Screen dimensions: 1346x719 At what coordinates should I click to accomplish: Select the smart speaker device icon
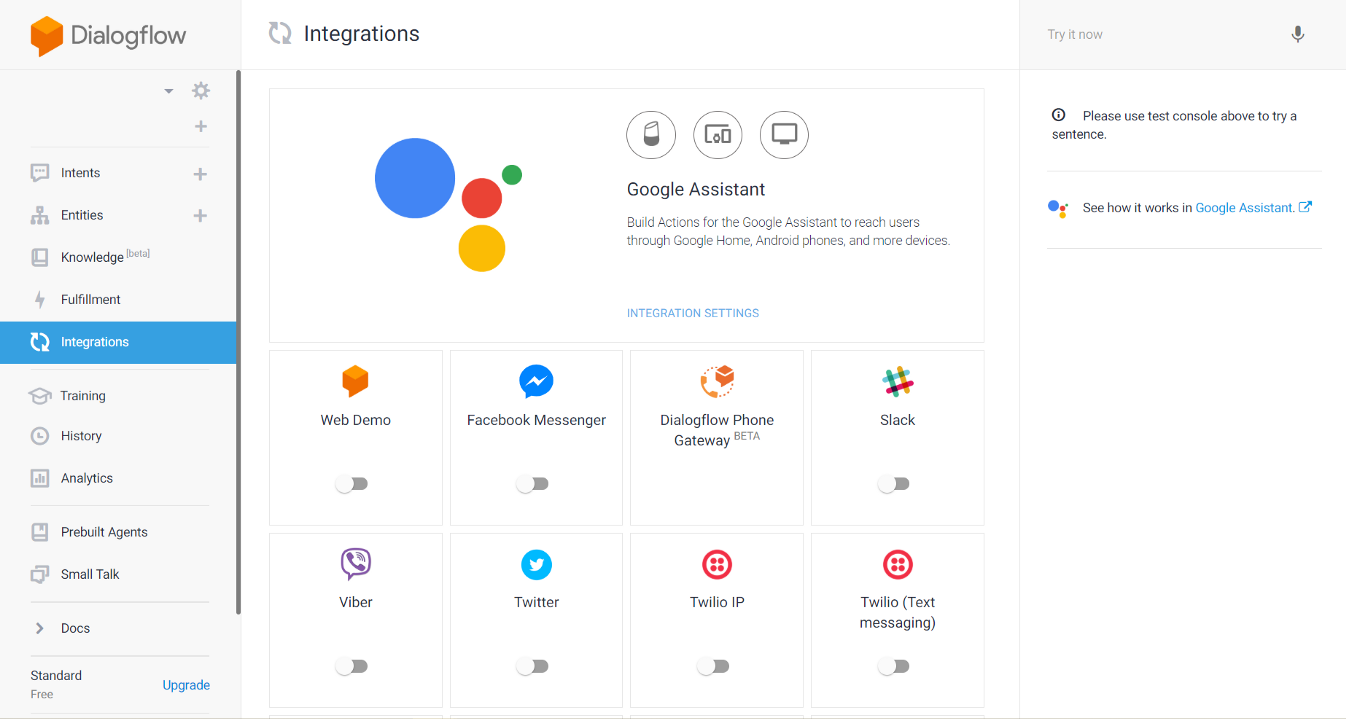[651, 135]
